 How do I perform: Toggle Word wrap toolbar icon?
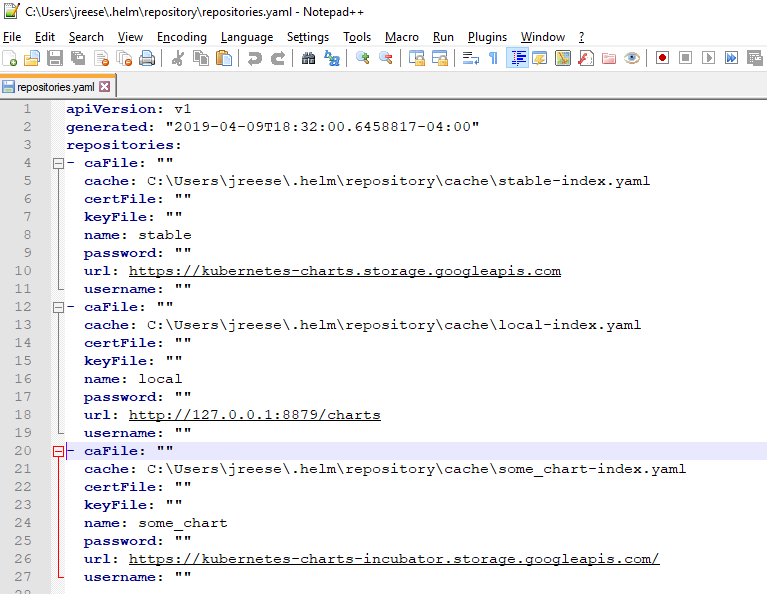tap(471, 58)
